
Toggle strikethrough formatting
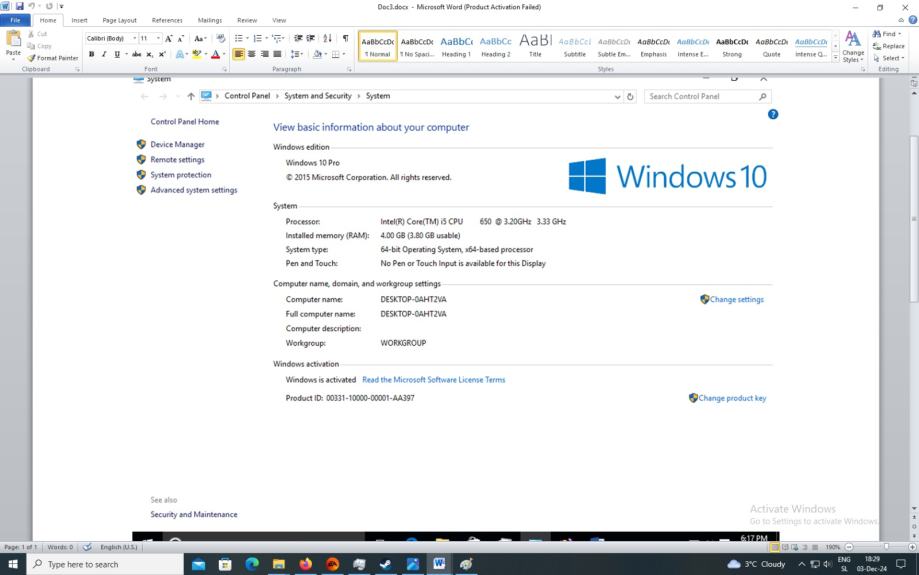click(137, 55)
